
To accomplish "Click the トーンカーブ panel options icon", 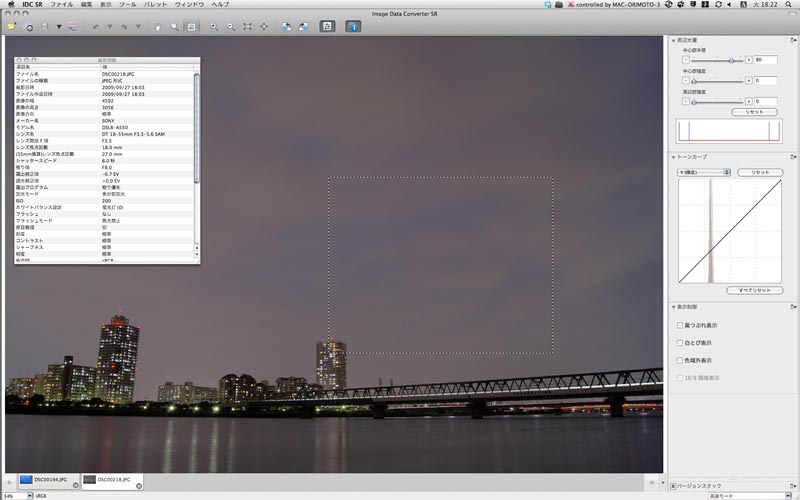I will point(793,157).
